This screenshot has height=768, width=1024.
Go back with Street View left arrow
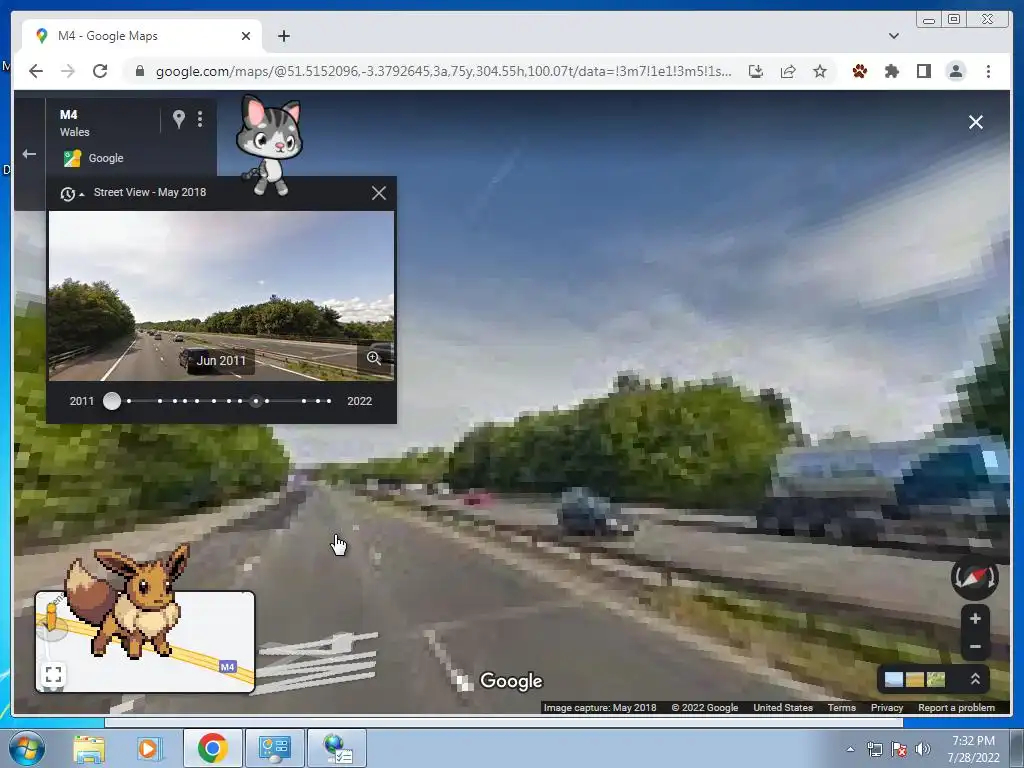pyautogui.click(x=29, y=154)
